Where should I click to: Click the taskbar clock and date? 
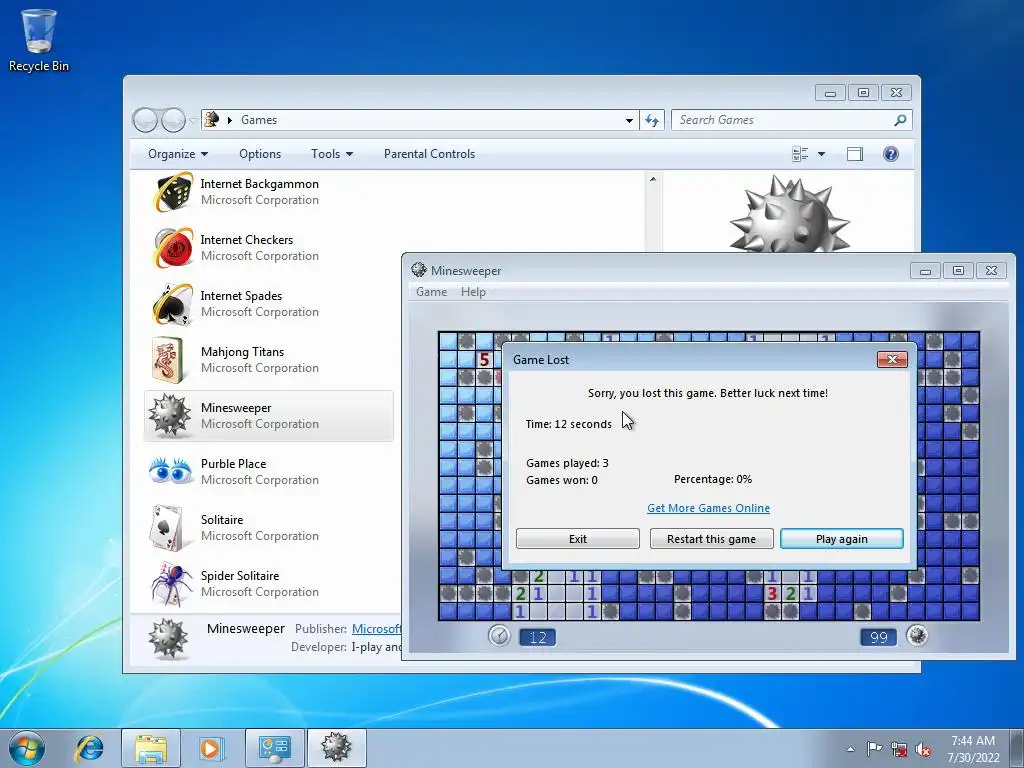[973, 749]
